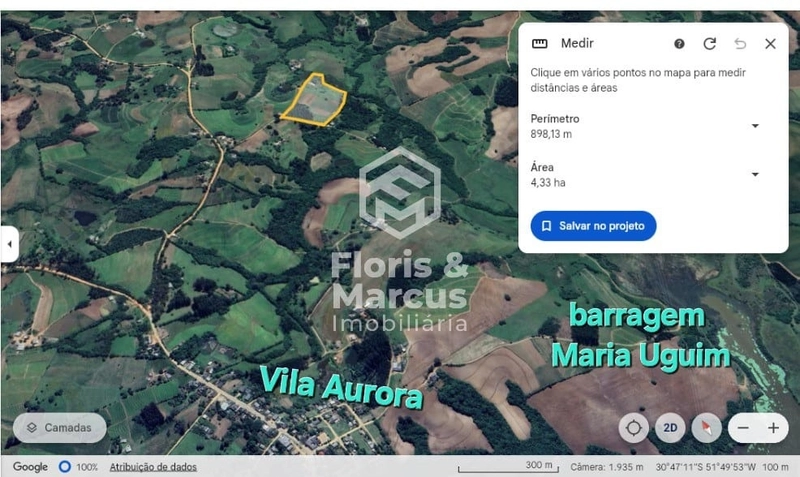
Task: Center map on my location icon
Action: pyautogui.click(x=634, y=428)
